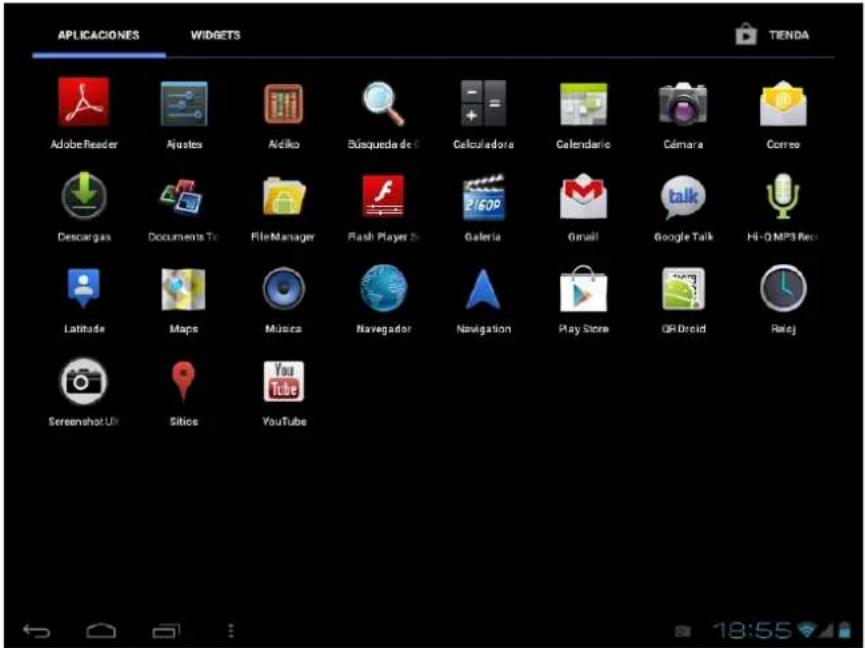
Task: Switch to the Widgets tab
Action: pos(216,35)
